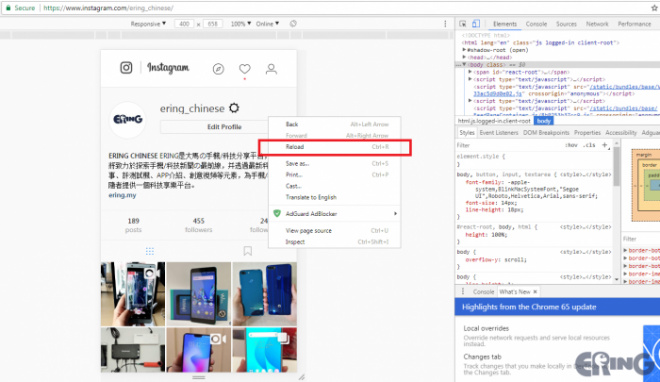The image size is (660, 382).
Task: Click the rotate device icon in toolbar
Action: coord(293,24)
